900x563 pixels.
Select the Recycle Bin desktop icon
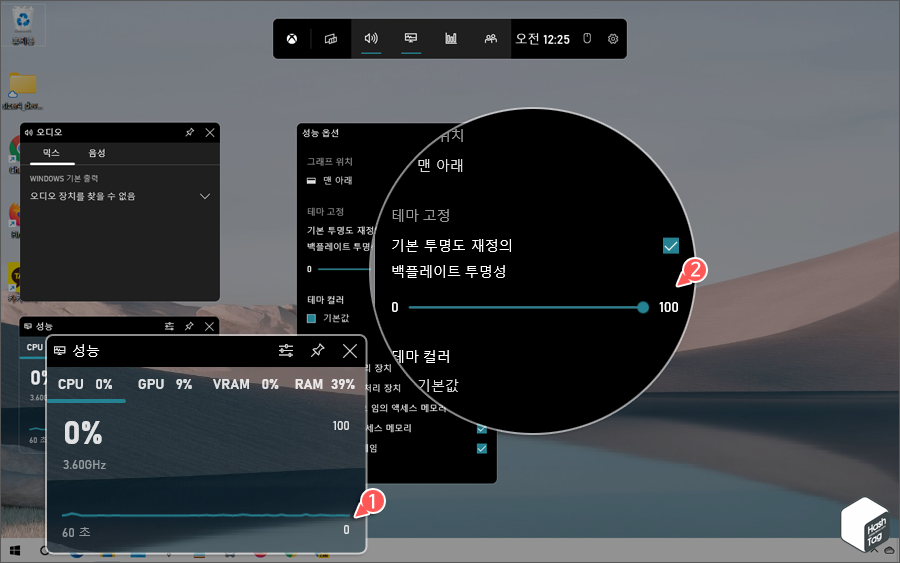[x=23, y=26]
